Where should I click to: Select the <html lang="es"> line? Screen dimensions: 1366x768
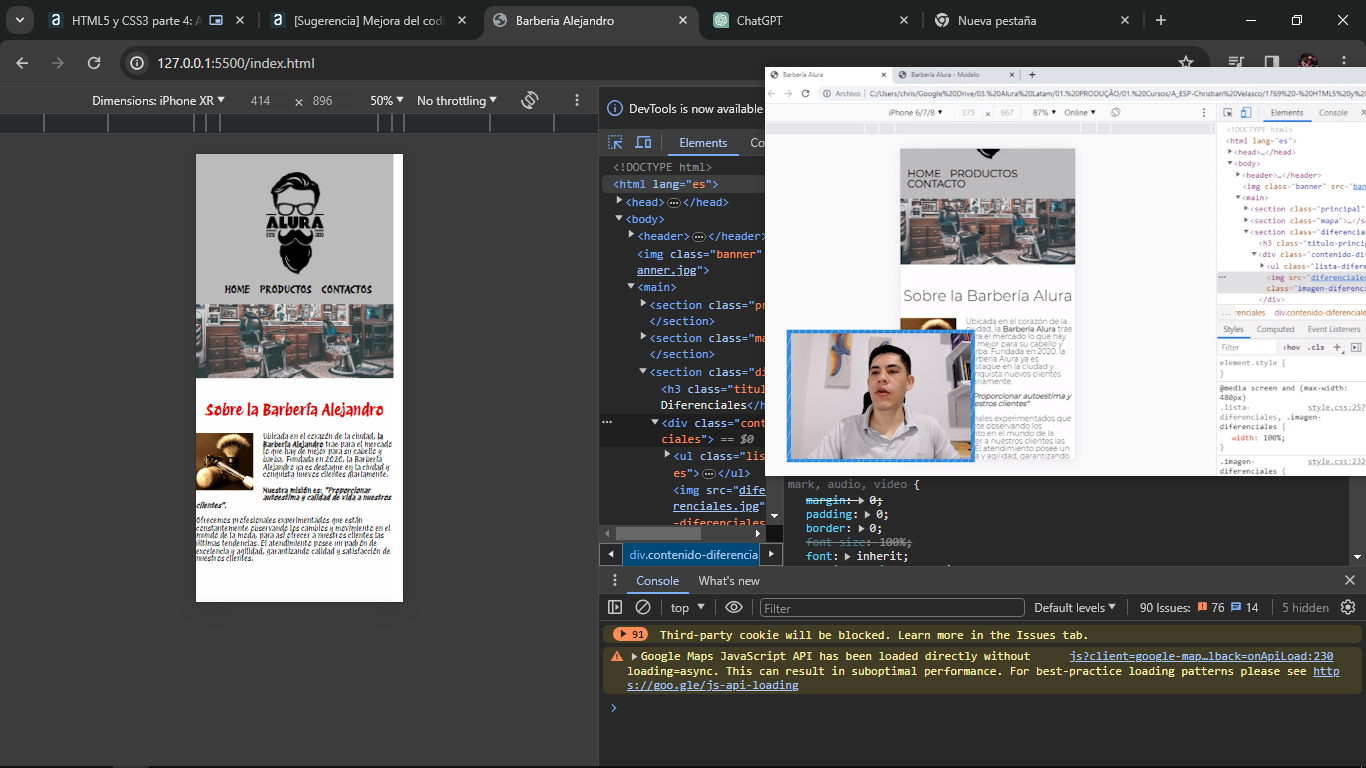[666, 184]
